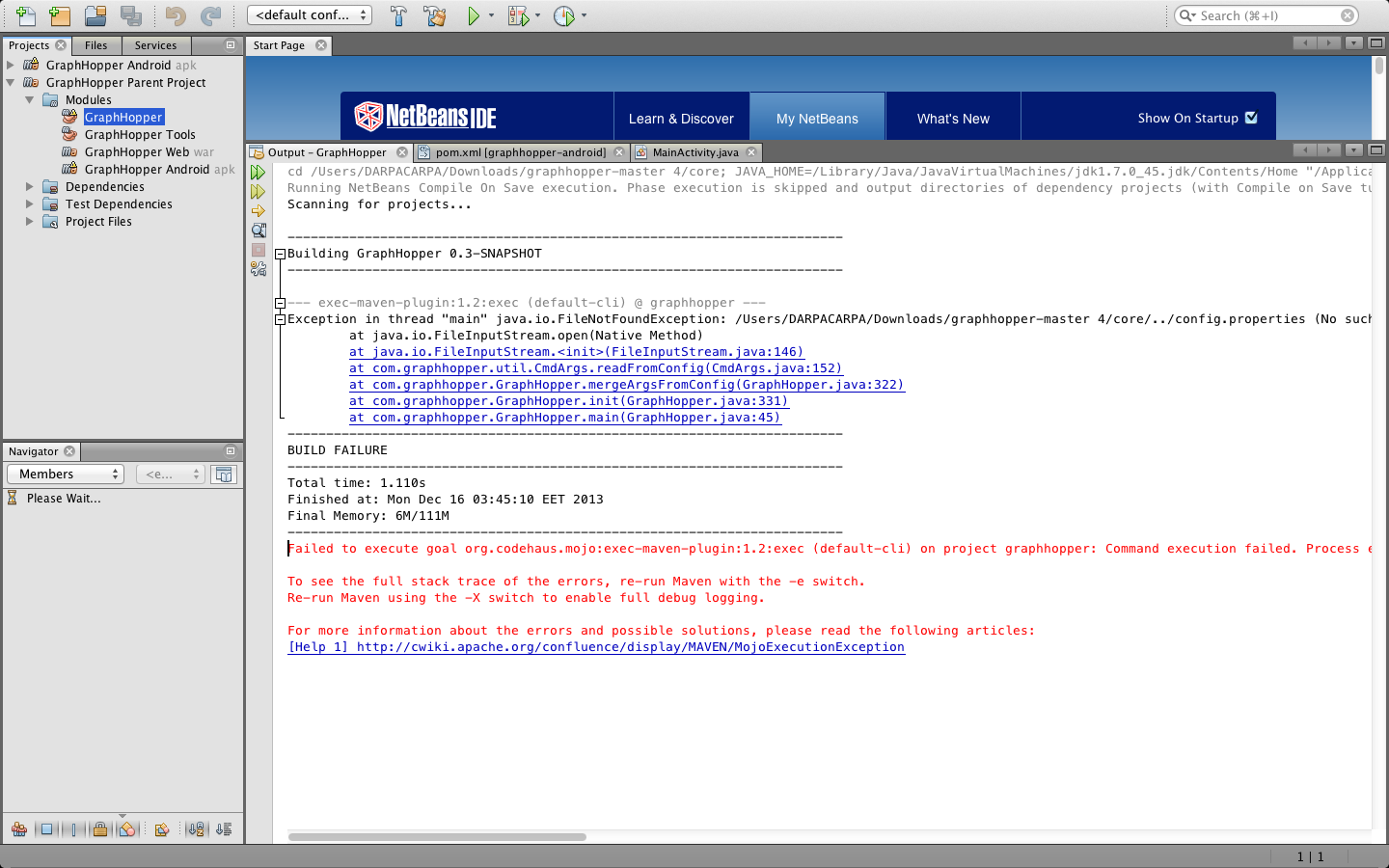1389x868 pixels.
Task: Click the green Run Project icon
Action: 474,15
